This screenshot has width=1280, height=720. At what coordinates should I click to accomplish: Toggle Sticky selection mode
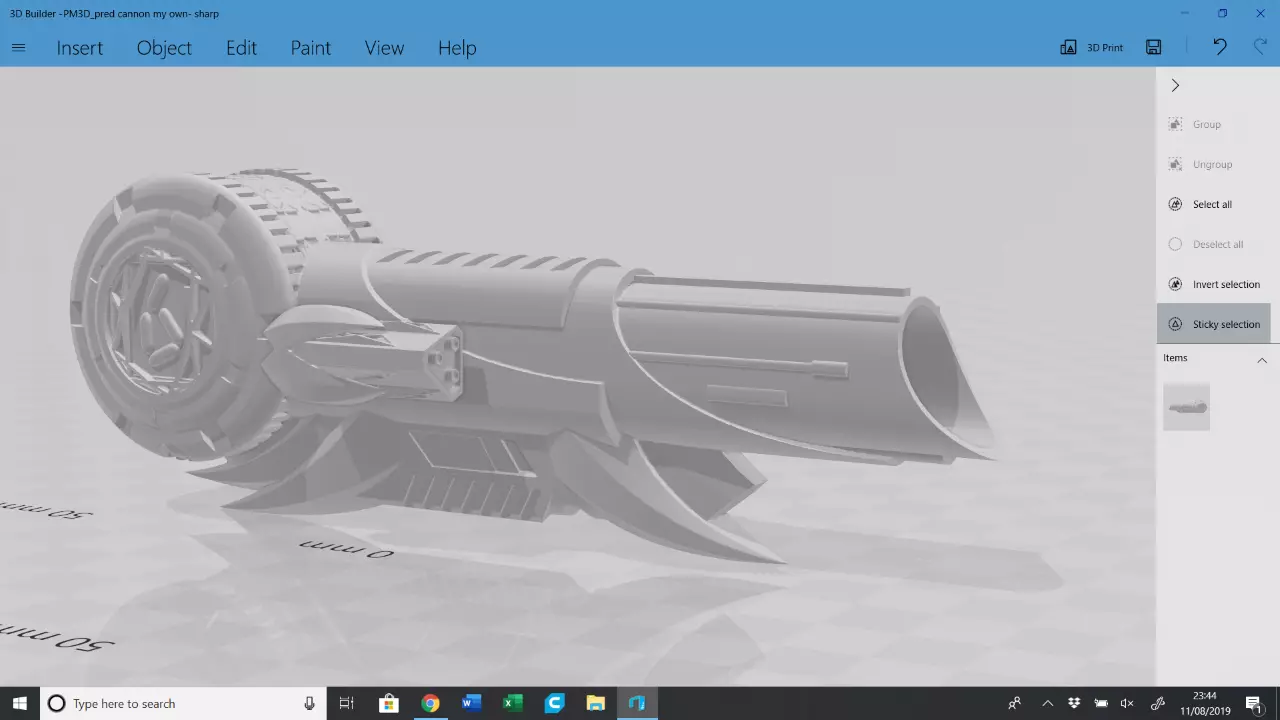(1214, 324)
